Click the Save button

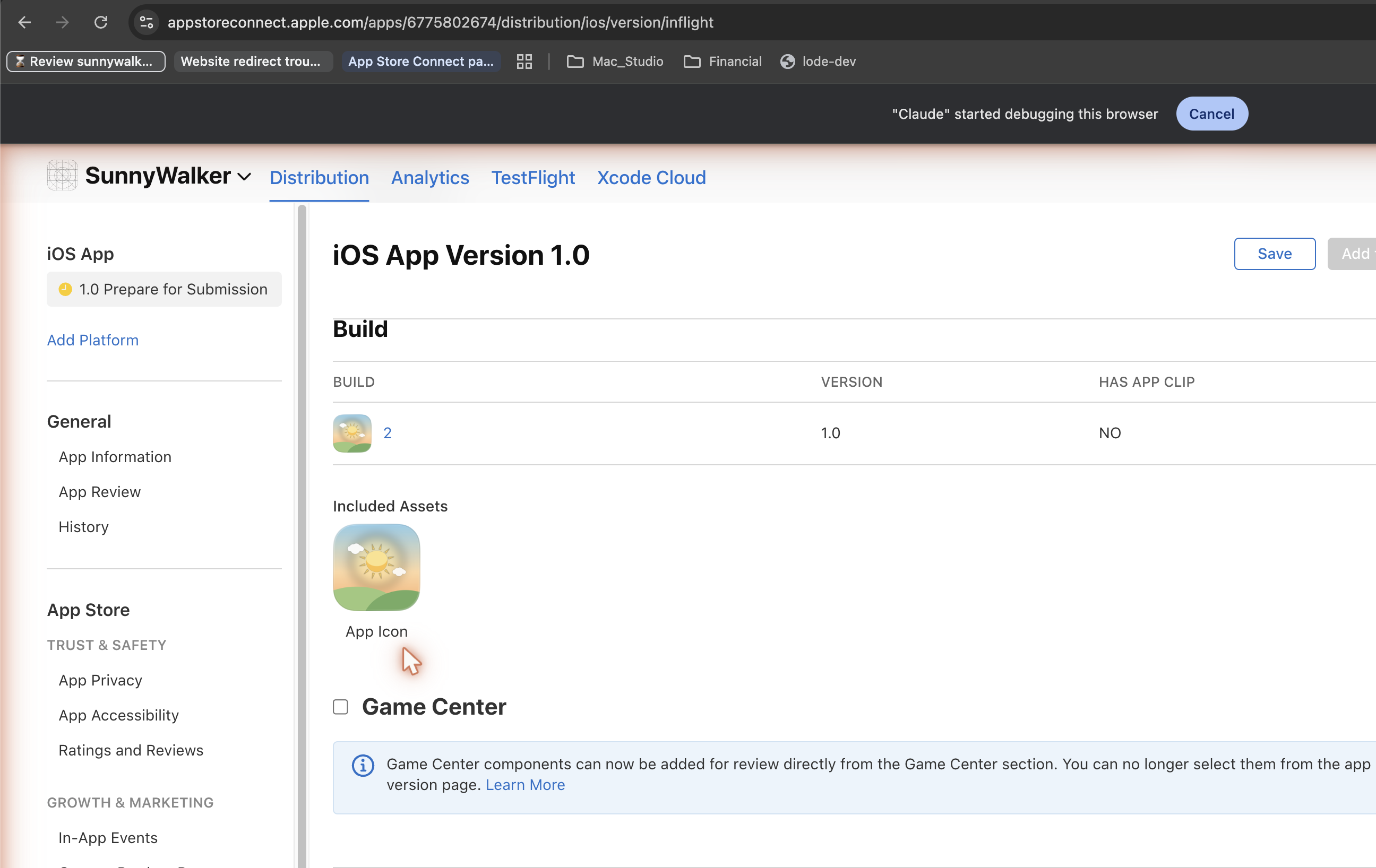point(1274,254)
